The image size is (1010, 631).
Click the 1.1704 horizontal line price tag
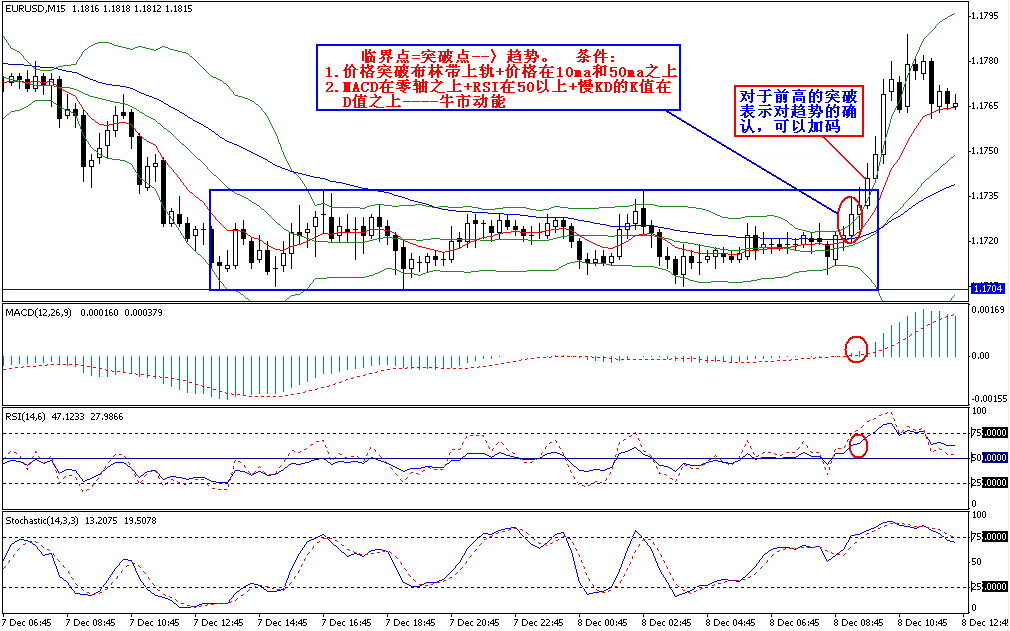(987, 288)
